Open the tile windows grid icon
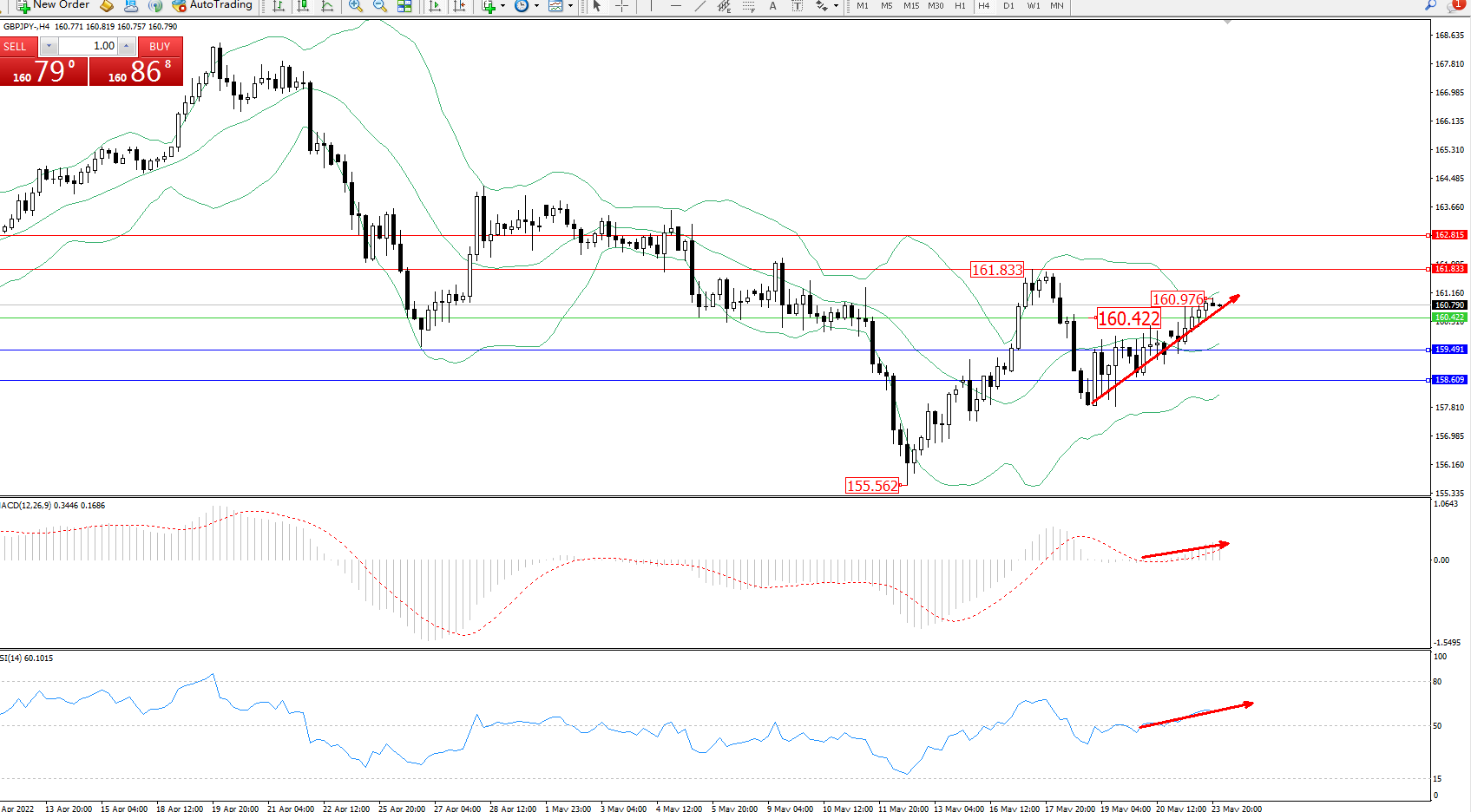This screenshot has height=812, width=1471. (404, 6)
